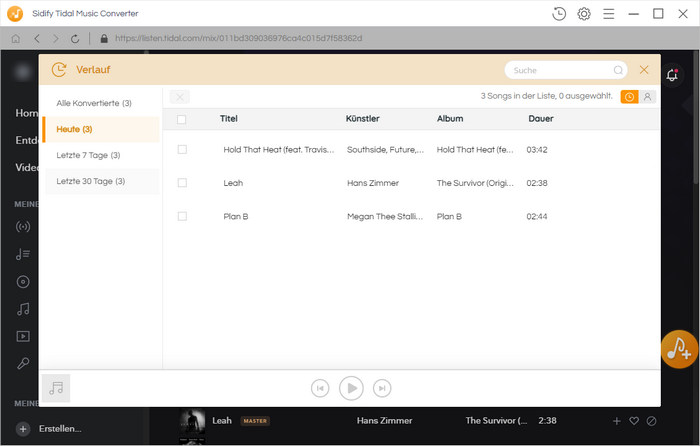
Task: Reload the Tidal page
Action: (75, 39)
